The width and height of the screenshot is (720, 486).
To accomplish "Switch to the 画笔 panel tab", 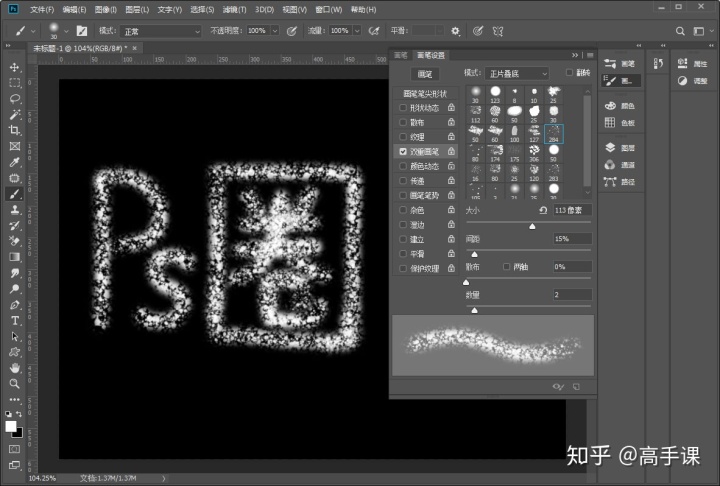I will tap(400, 55).
